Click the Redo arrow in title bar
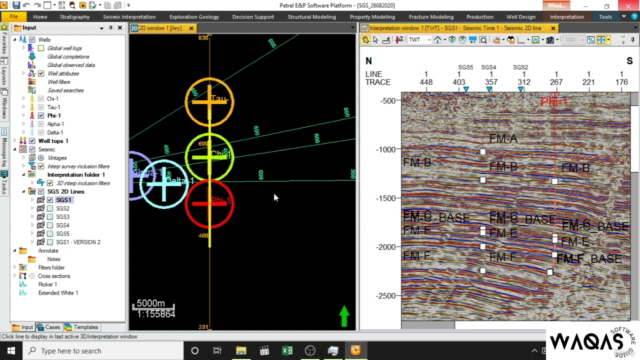Image resolution: width=640 pixels, height=360 pixels. (37, 5)
